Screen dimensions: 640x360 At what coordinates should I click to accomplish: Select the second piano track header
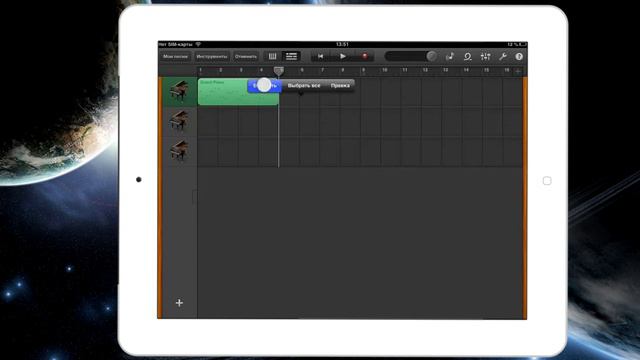click(x=180, y=122)
